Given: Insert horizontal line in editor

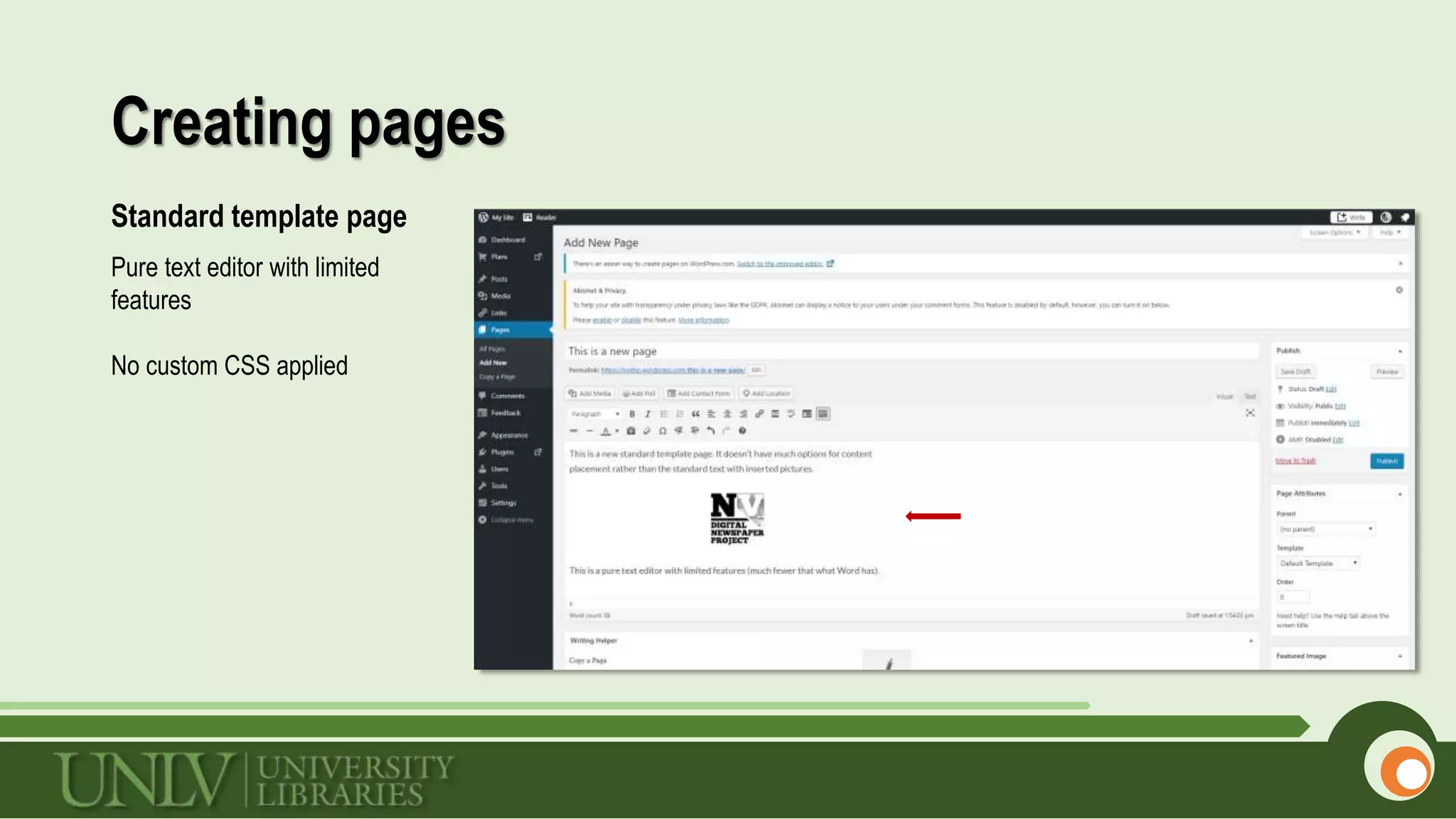Looking at the screenshot, I should point(589,431).
